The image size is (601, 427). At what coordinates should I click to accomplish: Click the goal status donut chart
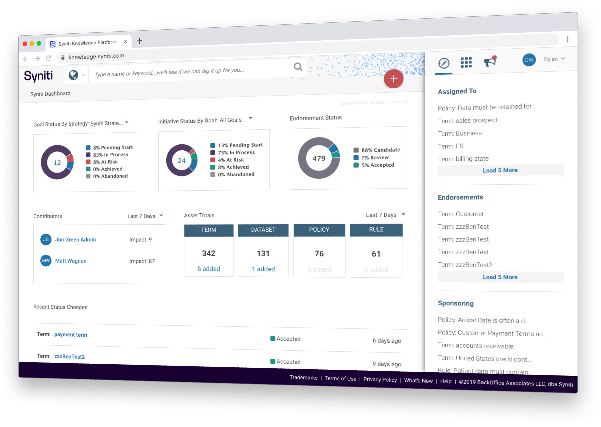pos(57,161)
